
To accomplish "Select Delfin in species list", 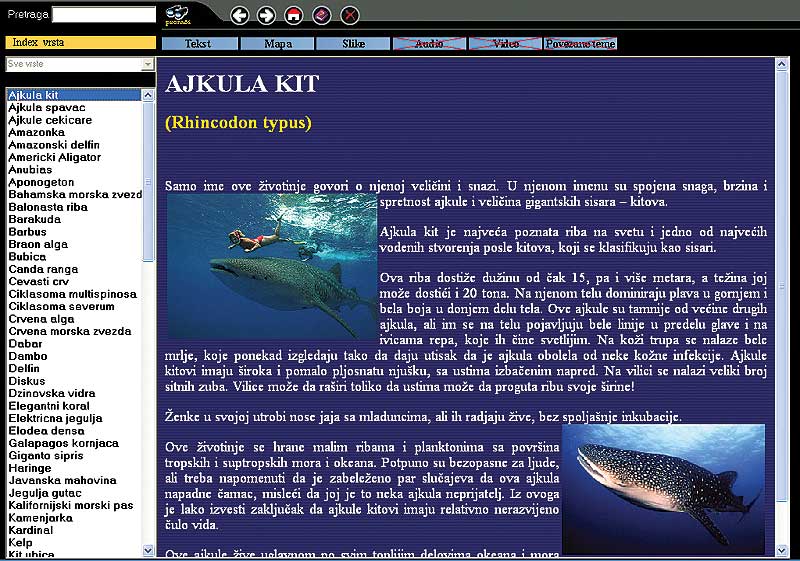I will click(x=74, y=368).
